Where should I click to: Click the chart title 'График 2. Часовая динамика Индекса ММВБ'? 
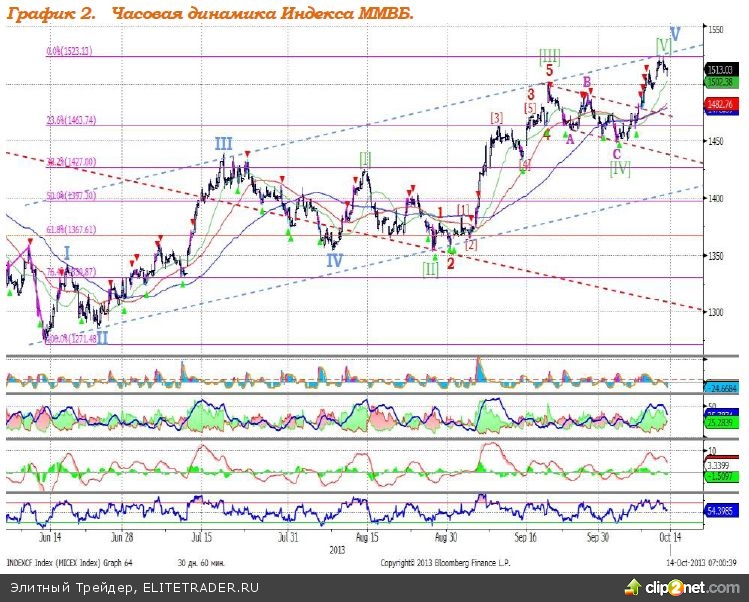210,13
